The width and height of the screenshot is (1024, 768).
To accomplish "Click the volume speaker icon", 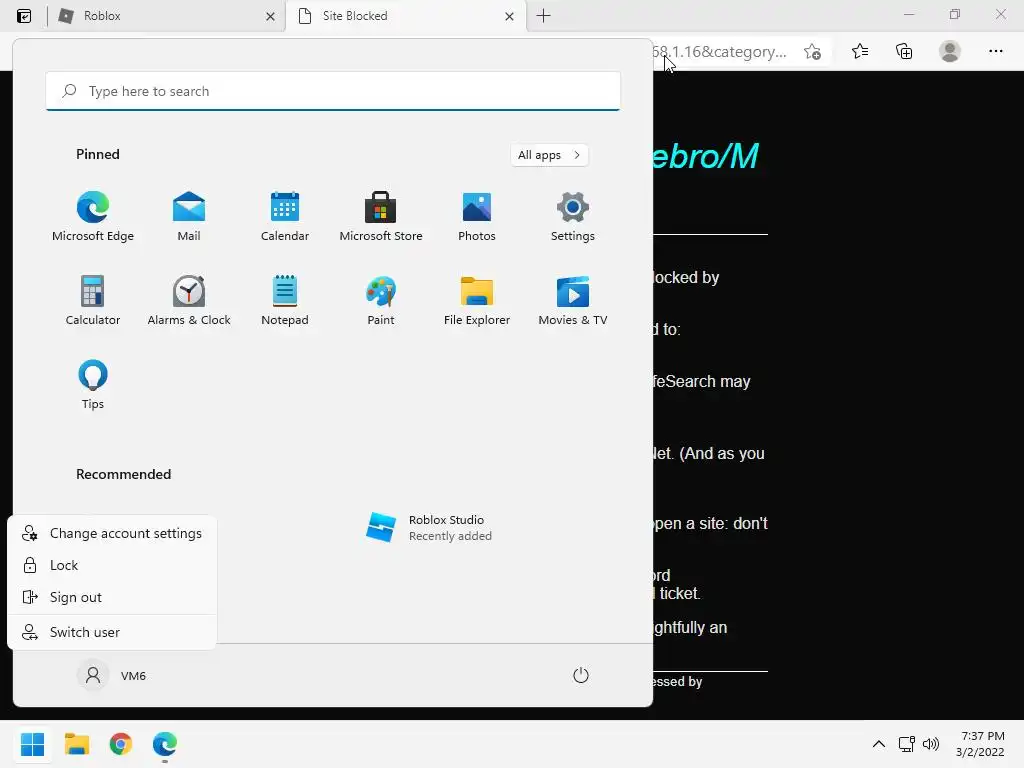I will pyautogui.click(x=931, y=744).
